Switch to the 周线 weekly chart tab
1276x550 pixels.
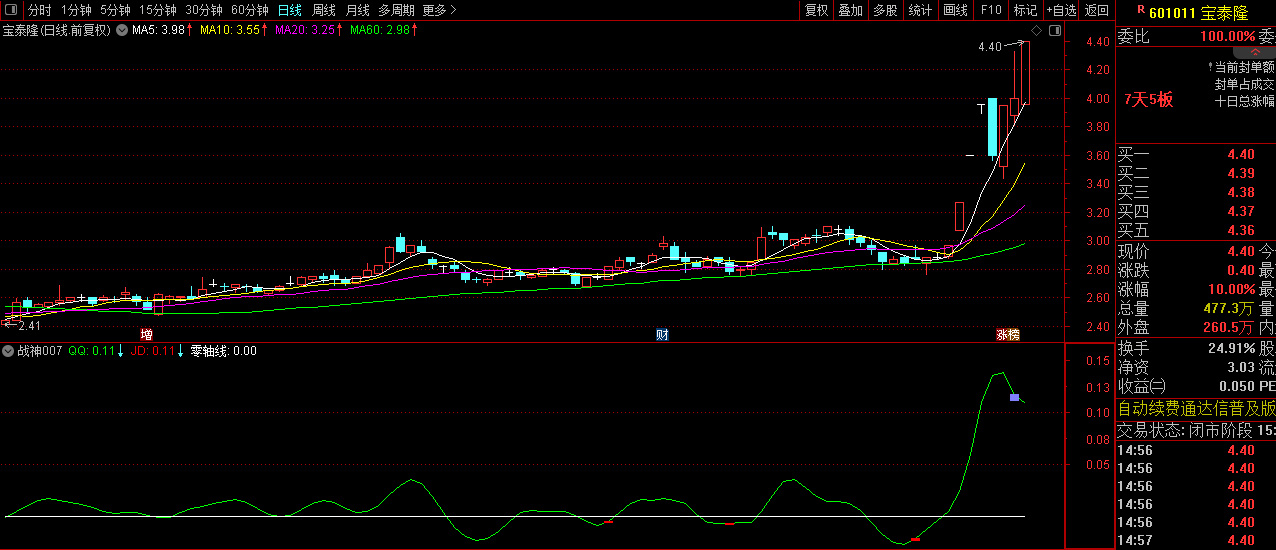click(324, 10)
